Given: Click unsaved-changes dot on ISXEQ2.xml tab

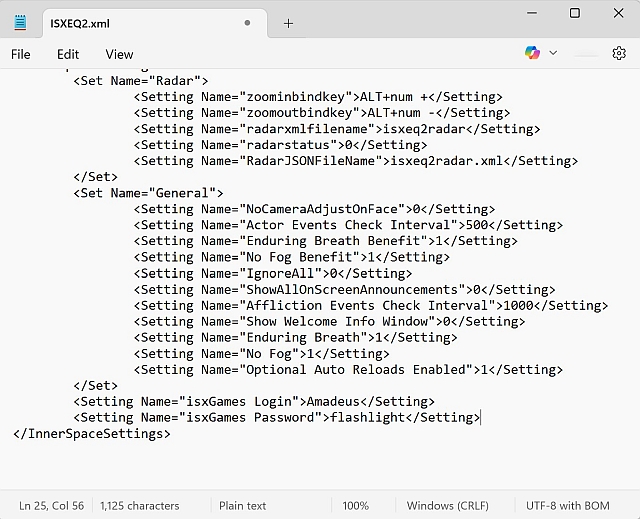Looking at the screenshot, I should point(247,23).
